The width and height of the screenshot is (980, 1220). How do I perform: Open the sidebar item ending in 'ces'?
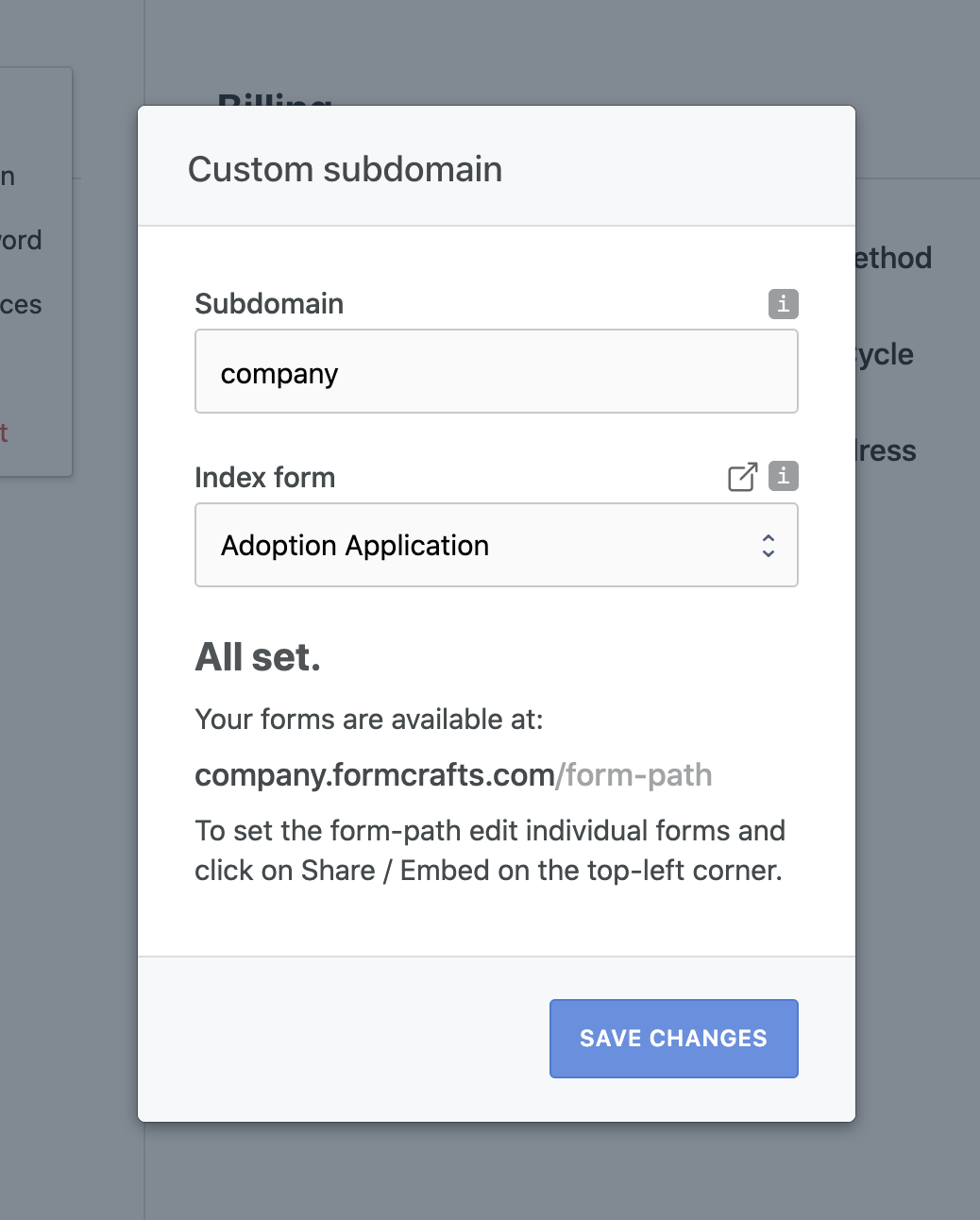pos(21,305)
